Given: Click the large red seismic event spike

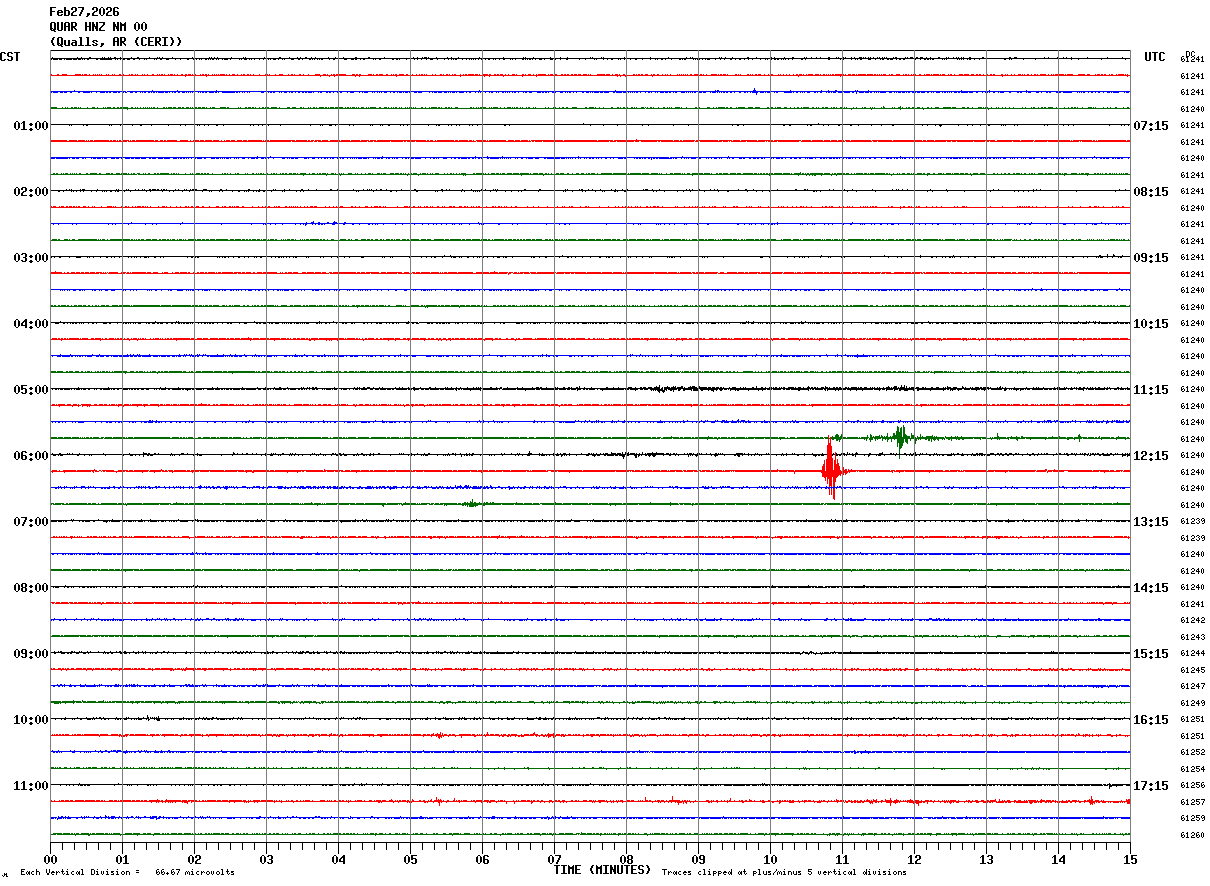Looking at the screenshot, I should 830,469.
